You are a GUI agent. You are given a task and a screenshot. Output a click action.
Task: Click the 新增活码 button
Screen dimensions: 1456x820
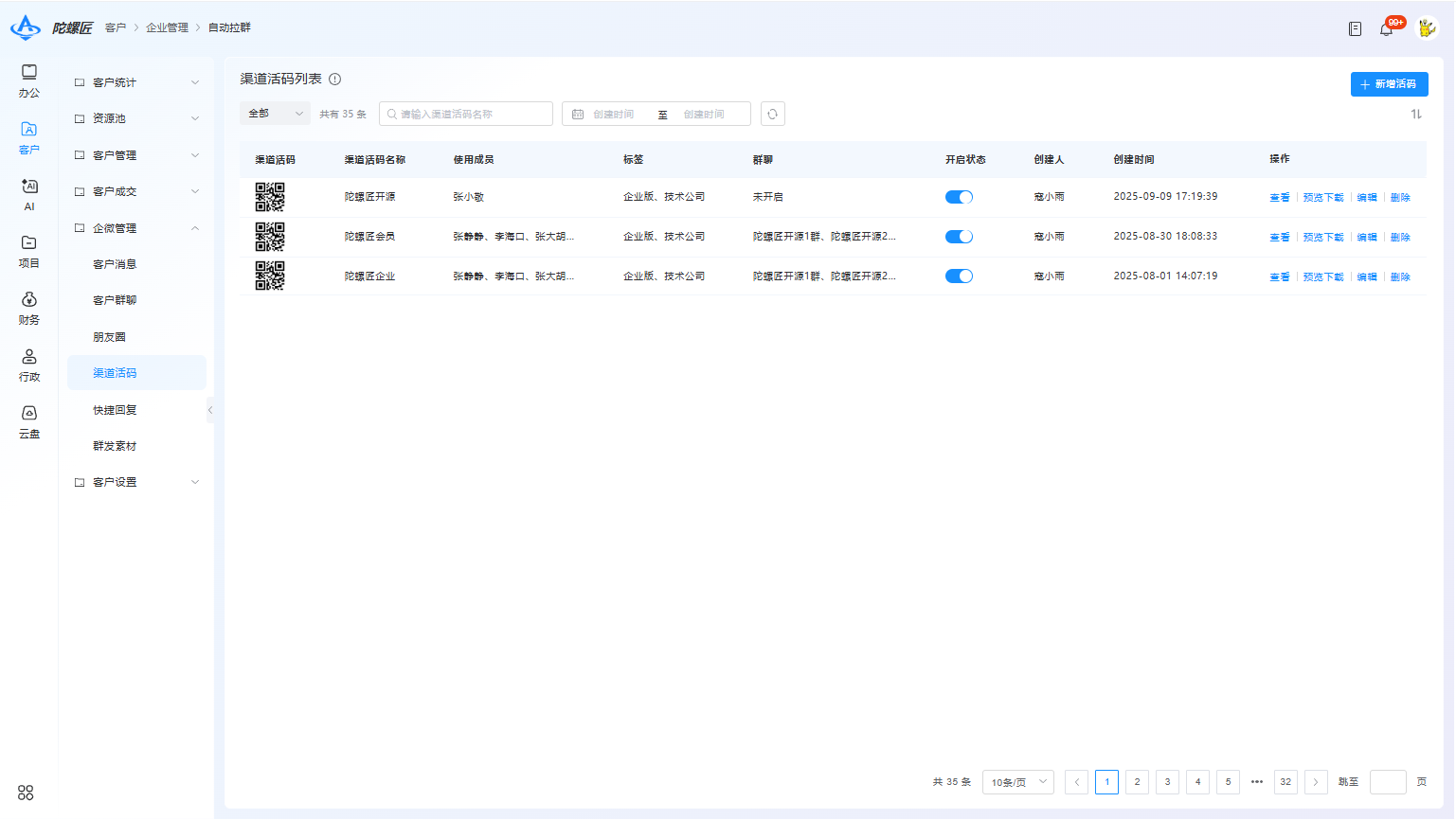(x=1389, y=84)
